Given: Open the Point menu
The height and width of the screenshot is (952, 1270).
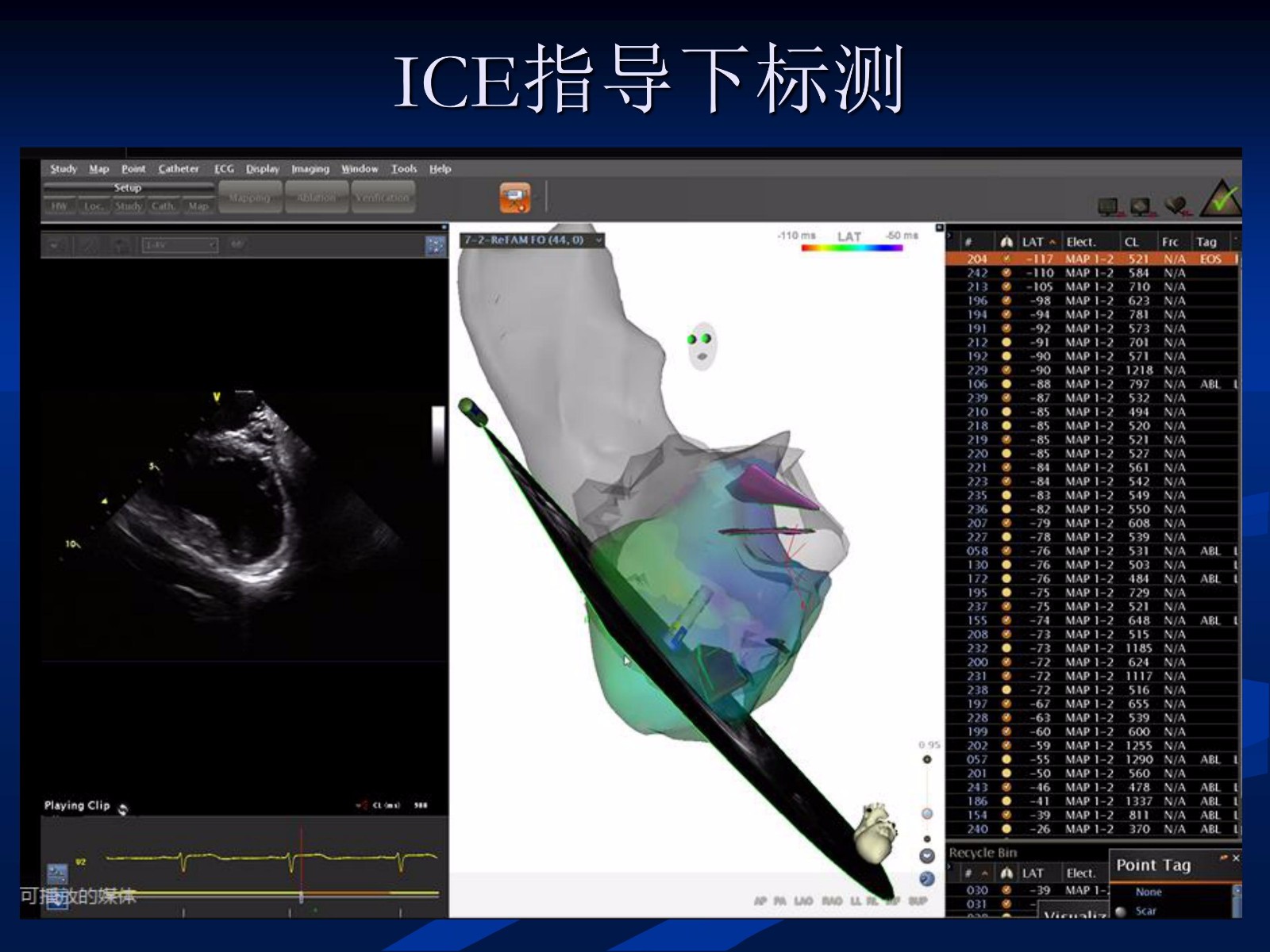Looking at the screenshot, I should tap(133, 169).
